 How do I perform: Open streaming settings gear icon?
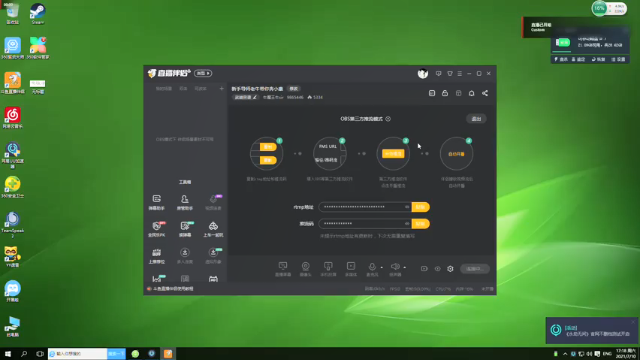[450, 269]
